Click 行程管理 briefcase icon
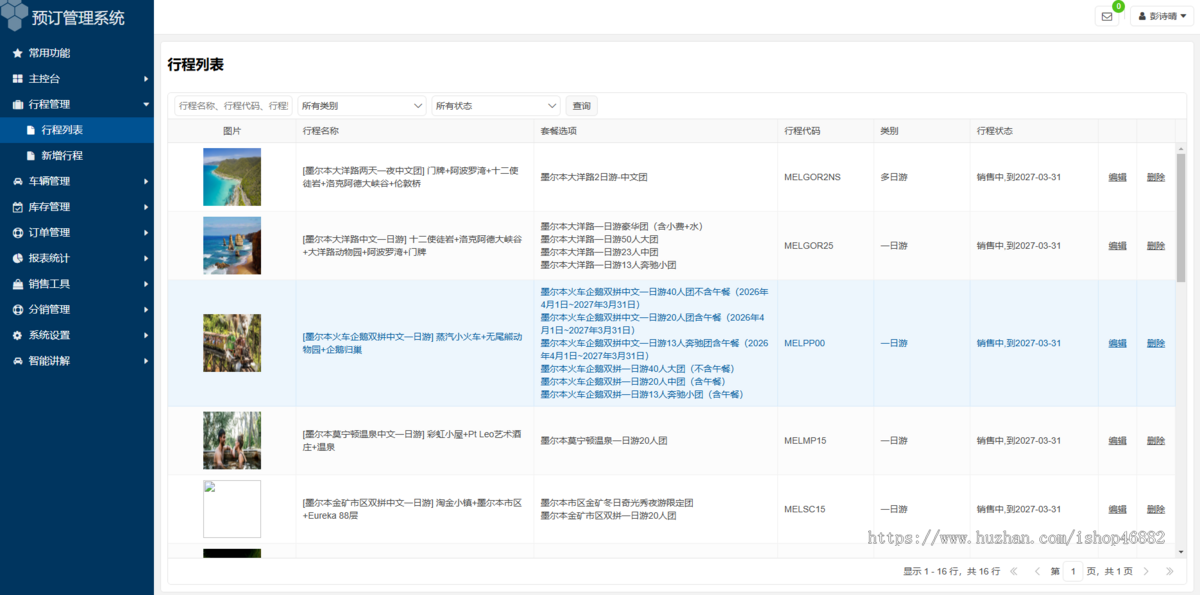The height and width of the screenshot is (595, 1200). coord(17,104)
